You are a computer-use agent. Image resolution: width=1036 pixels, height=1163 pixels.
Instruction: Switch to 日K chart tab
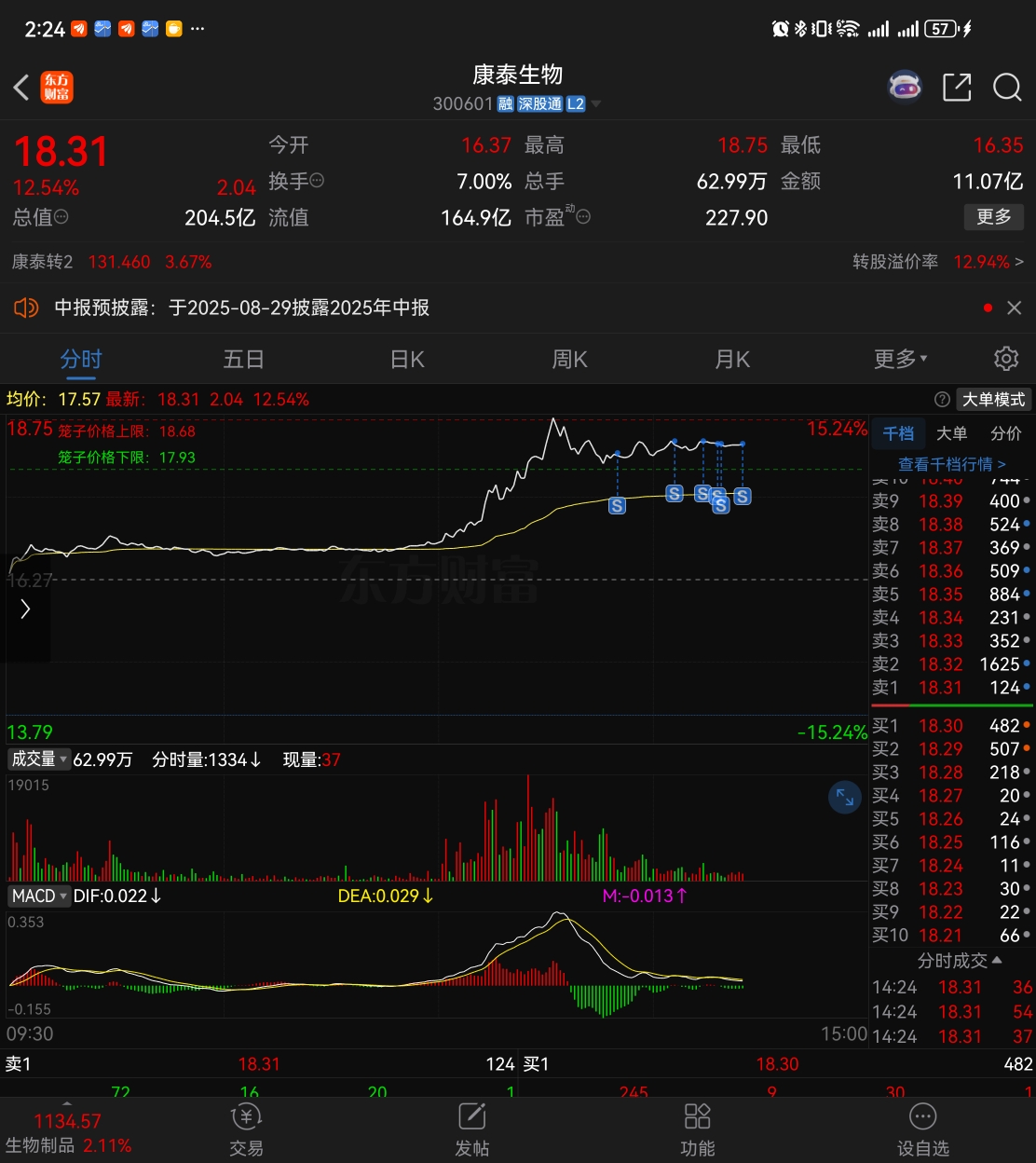coord(407,359)
